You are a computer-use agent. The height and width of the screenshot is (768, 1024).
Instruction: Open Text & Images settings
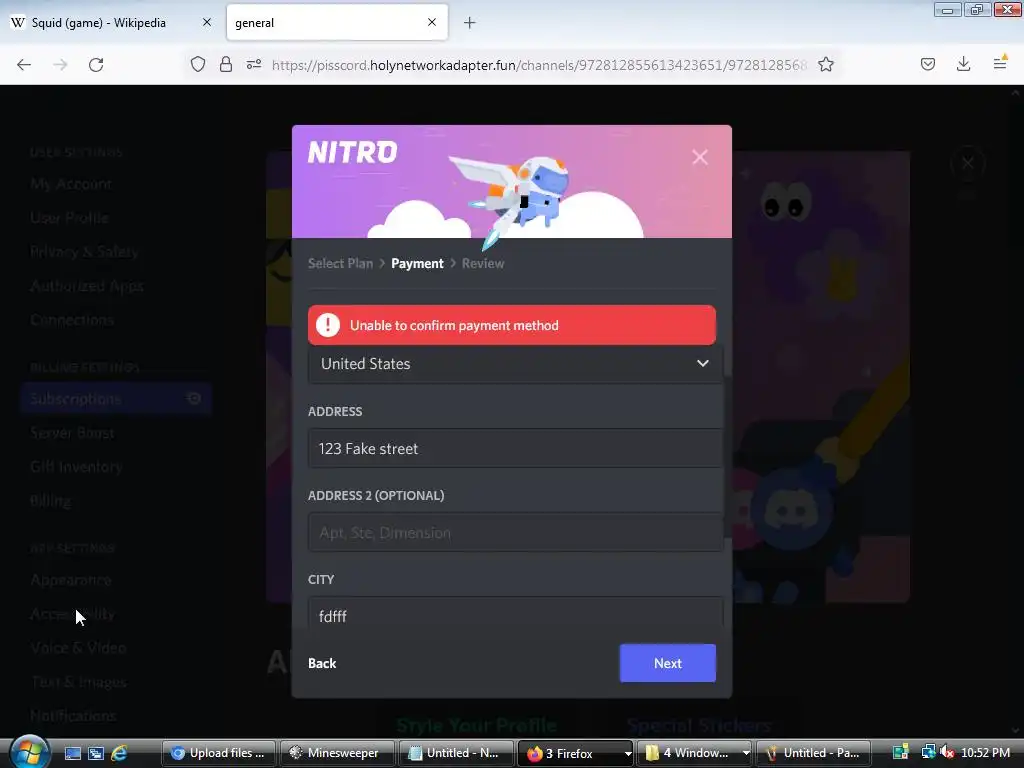click(78, 681)
